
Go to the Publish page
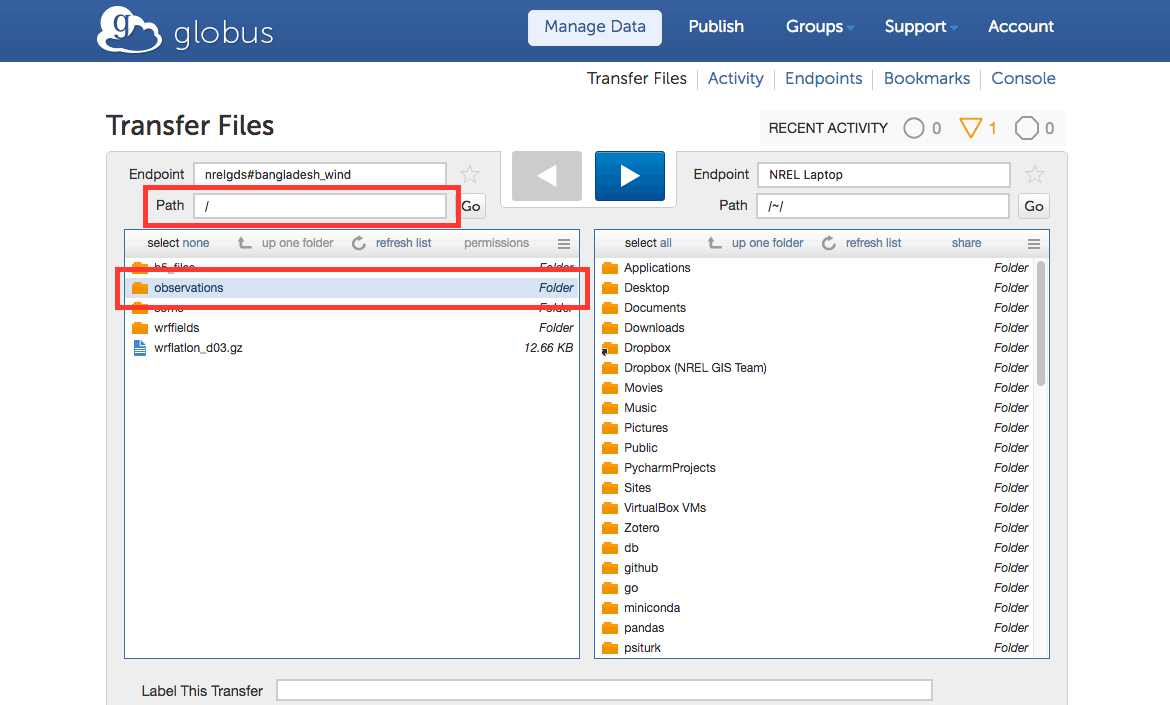pos(716,27)
